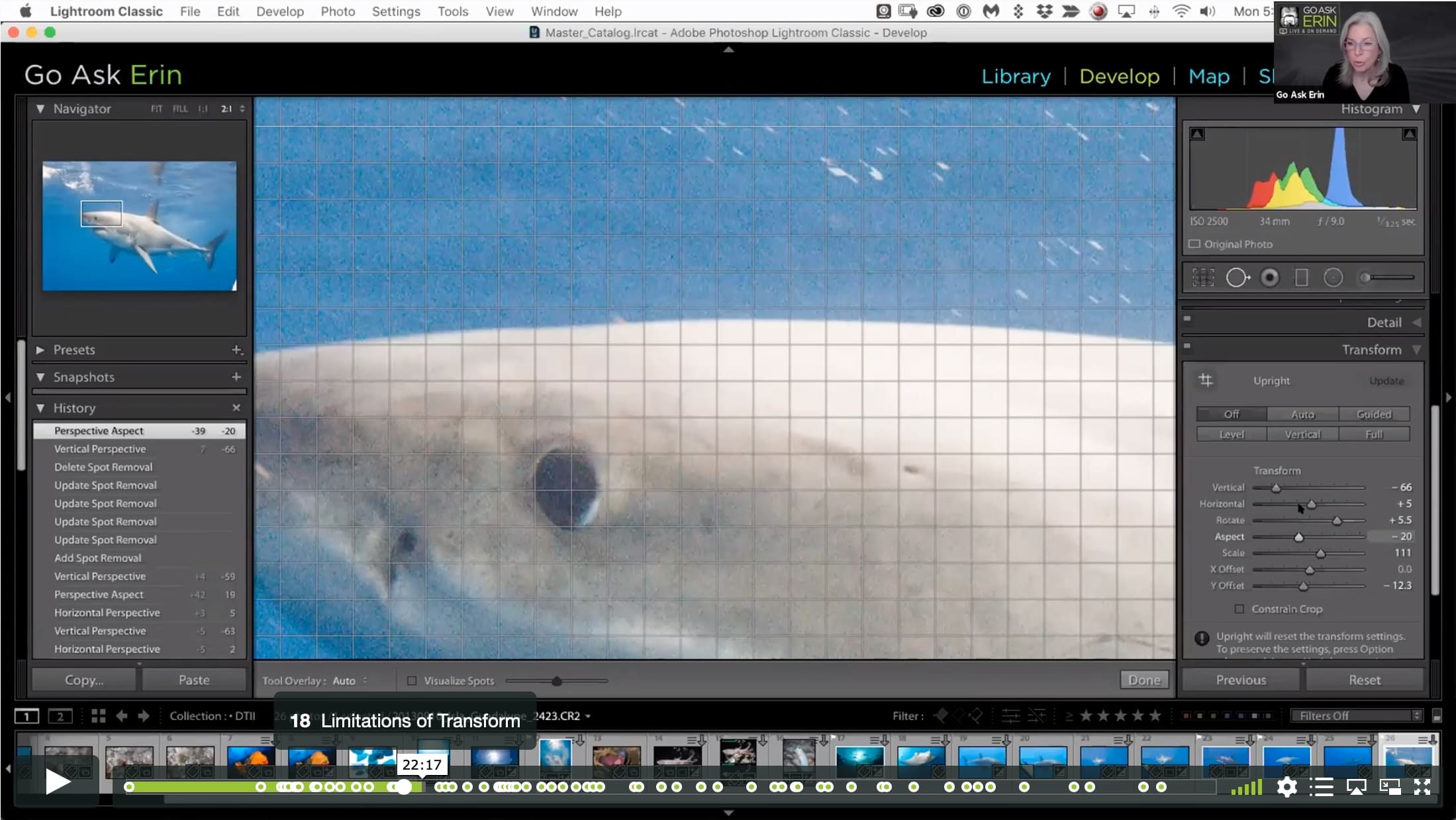Open the Photo menu
The image size is (1456, 820).
pyautogui.click(x=338, y=11)
